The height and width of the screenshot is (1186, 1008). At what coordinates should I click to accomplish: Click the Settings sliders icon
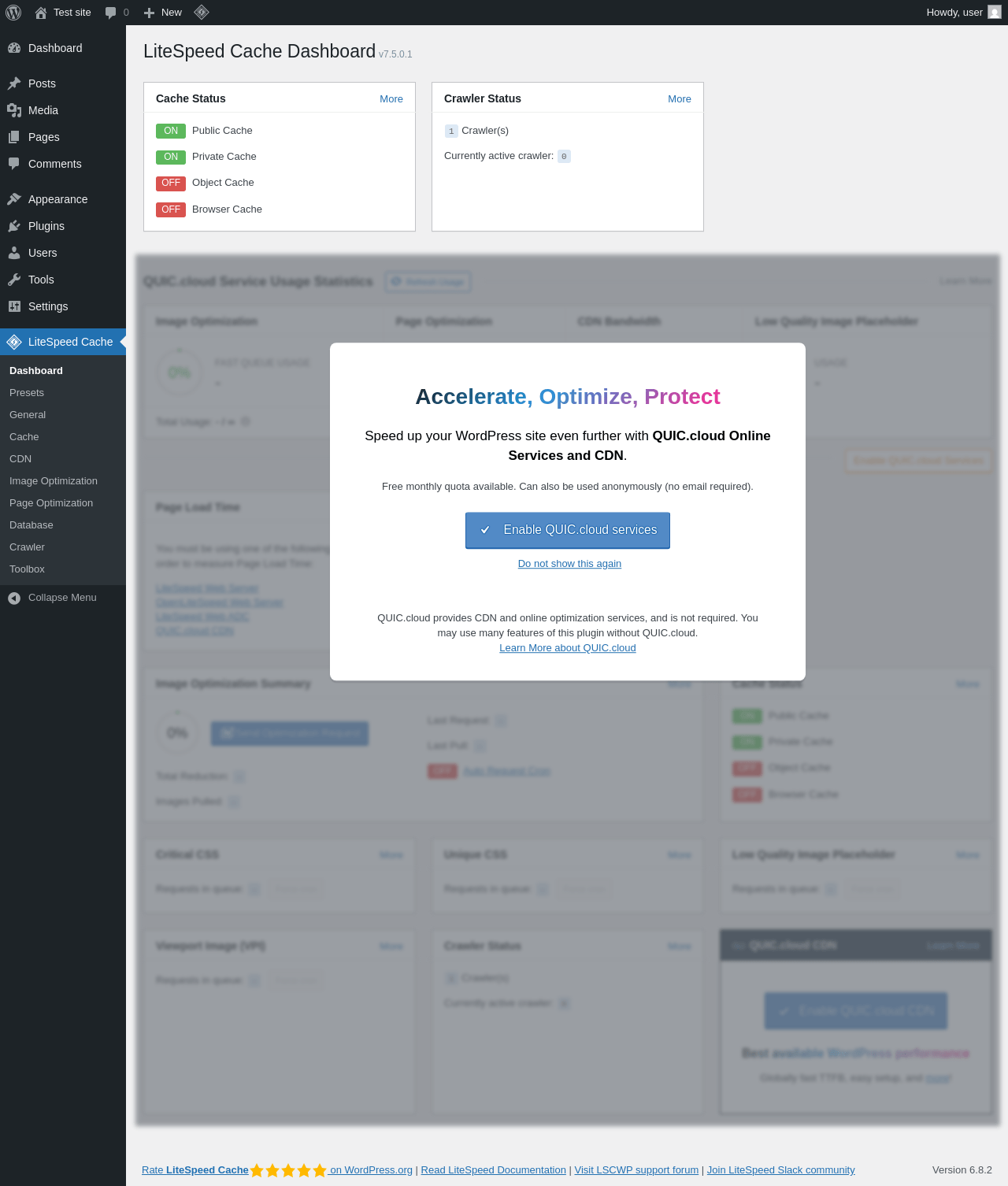coord(14,306)
